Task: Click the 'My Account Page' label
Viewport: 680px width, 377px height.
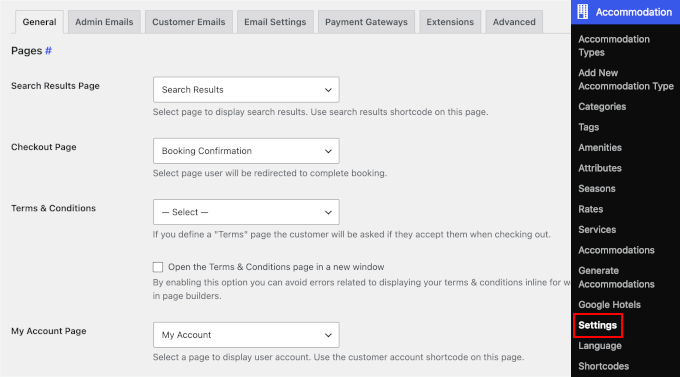Action: [x=49, y=331]
